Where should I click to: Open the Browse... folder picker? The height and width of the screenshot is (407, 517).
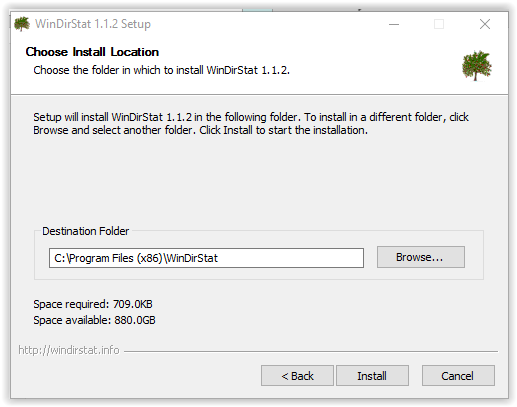pyautogui.click(x=421, y=257)
